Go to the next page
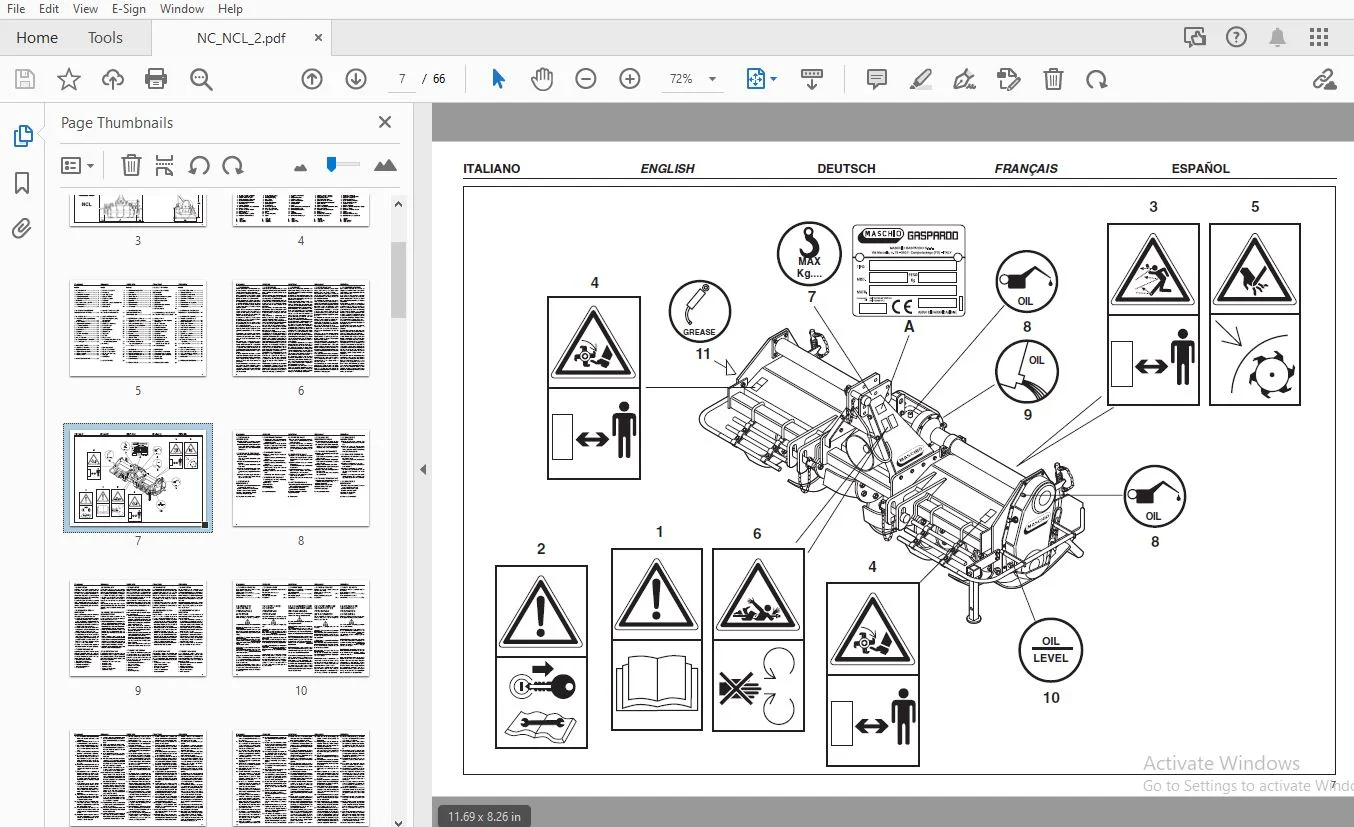 [x=356, y=79]
